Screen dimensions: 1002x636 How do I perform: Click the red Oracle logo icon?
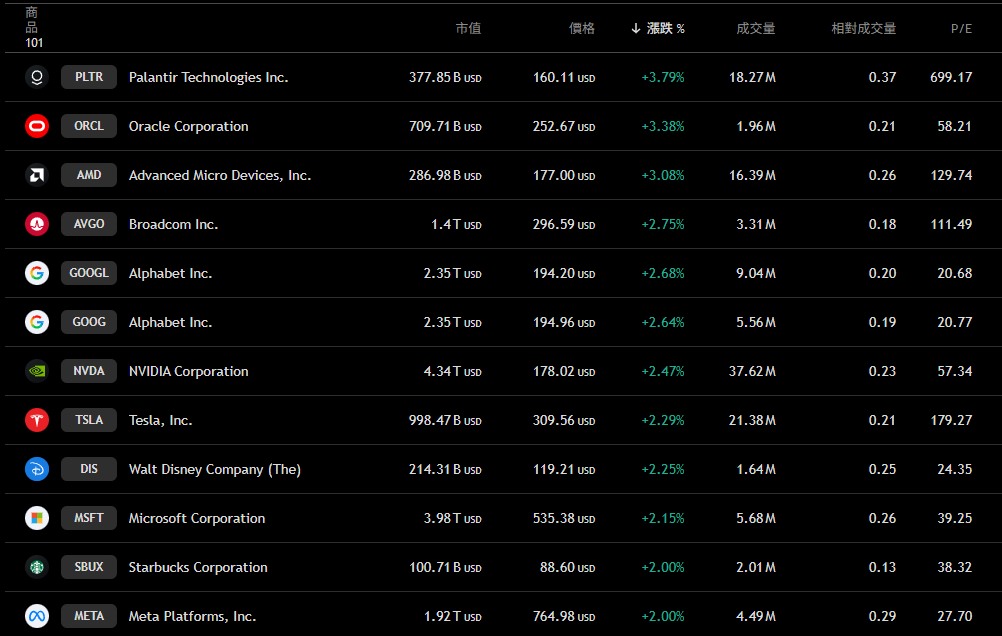[x=37, y=126]
